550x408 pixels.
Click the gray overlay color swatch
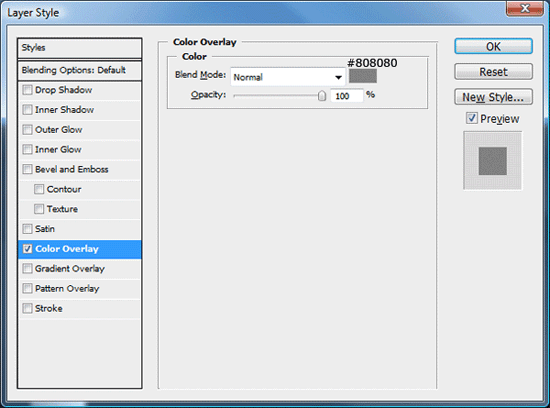[x=363, y=76]
